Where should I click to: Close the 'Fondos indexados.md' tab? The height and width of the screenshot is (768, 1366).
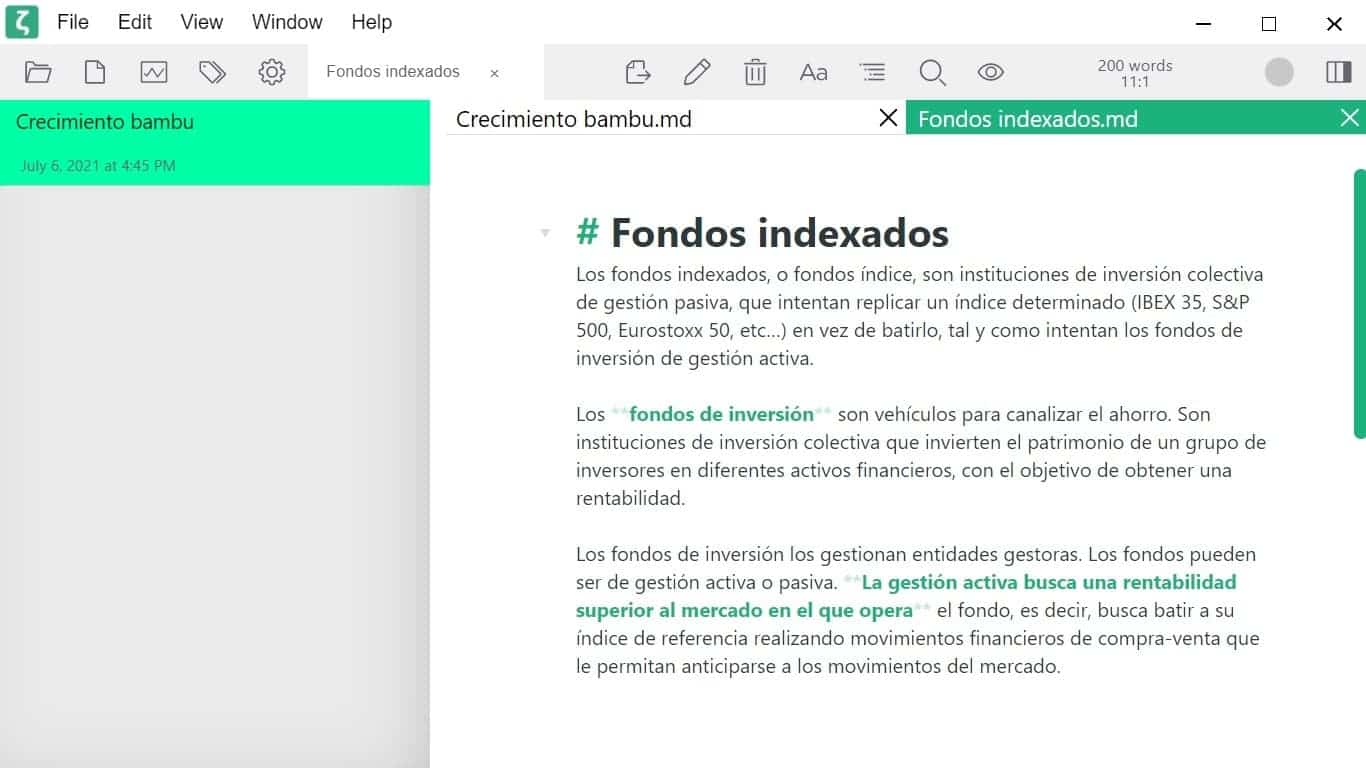[x=1350, y=118]
